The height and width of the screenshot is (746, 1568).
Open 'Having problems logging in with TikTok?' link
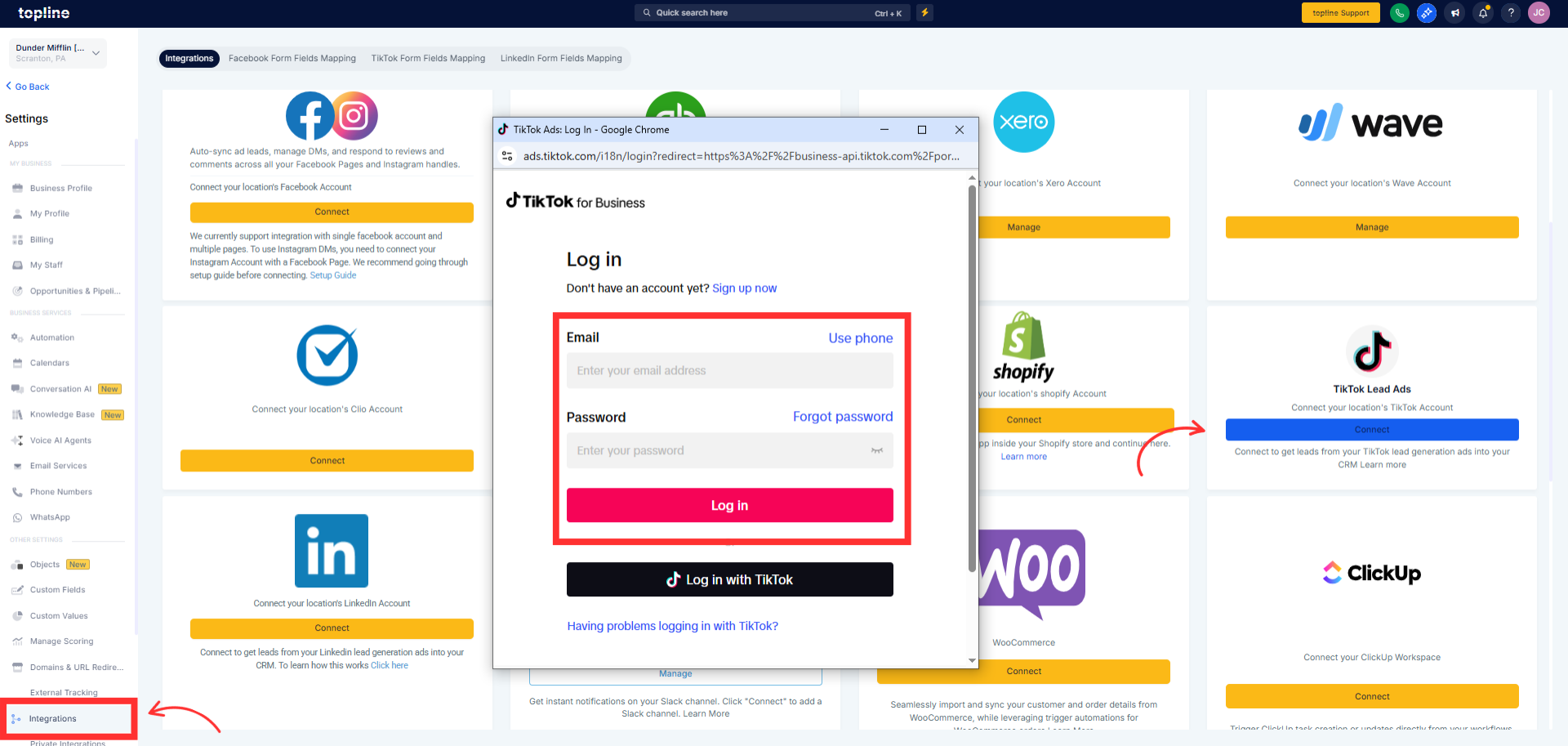click(x=673, y=627)
